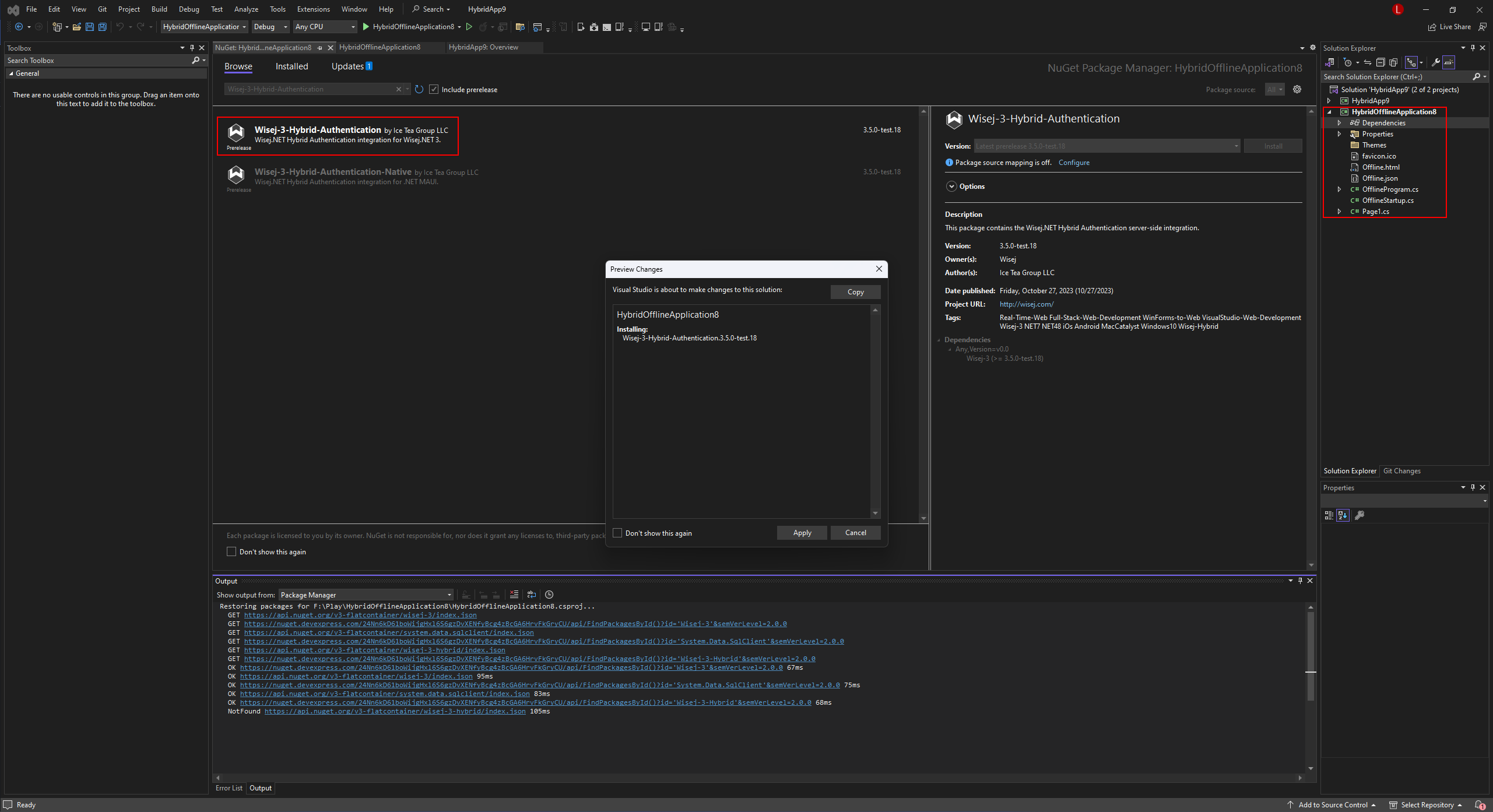Click the Save All icon
Screen dimensions: 1493x812
(103, 27)
